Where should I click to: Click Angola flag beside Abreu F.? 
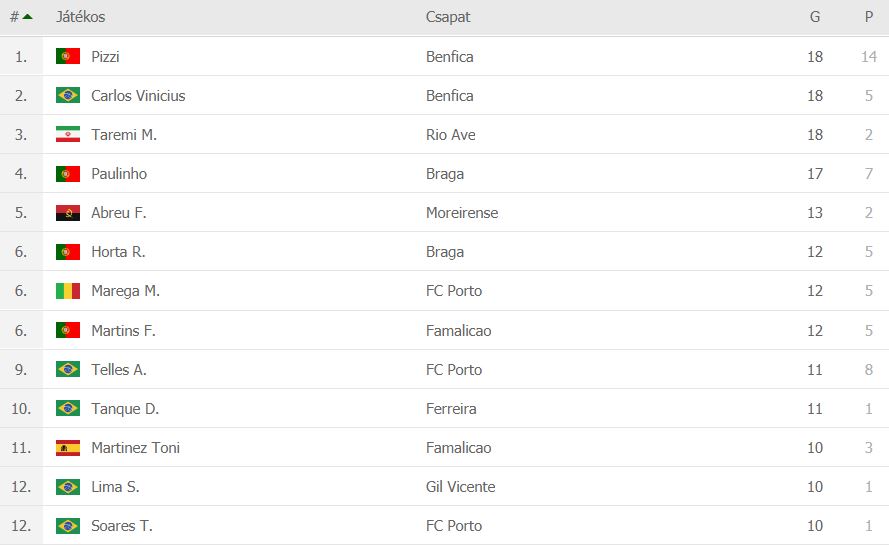click(x=68, y=213)
